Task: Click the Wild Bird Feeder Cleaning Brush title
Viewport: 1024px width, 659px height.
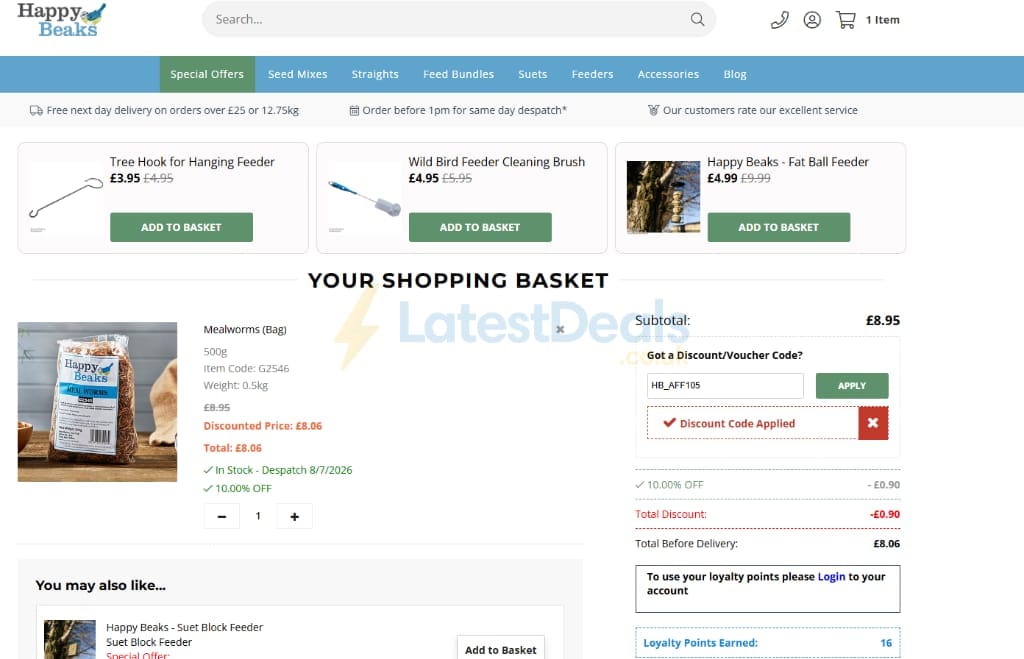Action: click(496, 162)
